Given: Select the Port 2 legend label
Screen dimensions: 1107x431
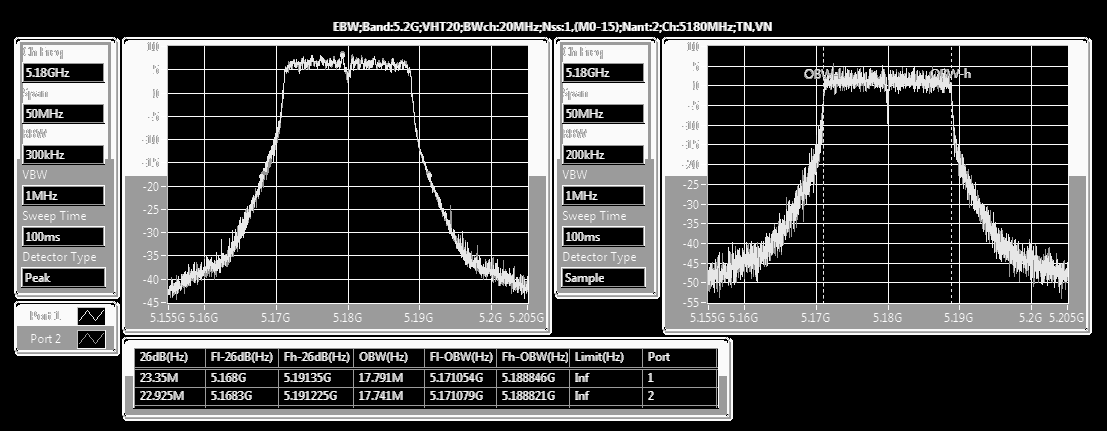Looking at the screenshot, I should [45, 339].
